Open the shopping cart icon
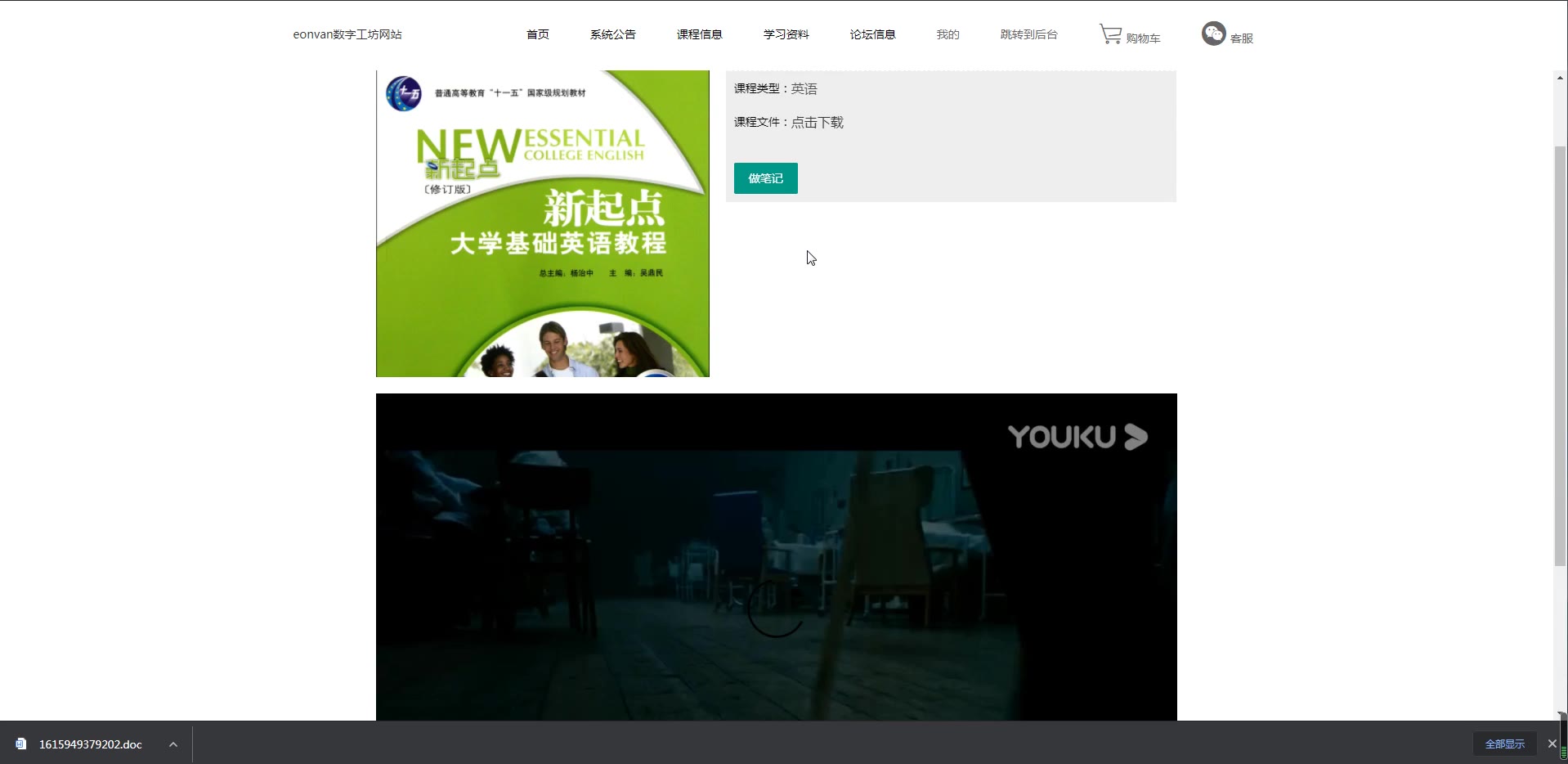The width and height of the screenshot is (1568, 764). coord(1110,34)
